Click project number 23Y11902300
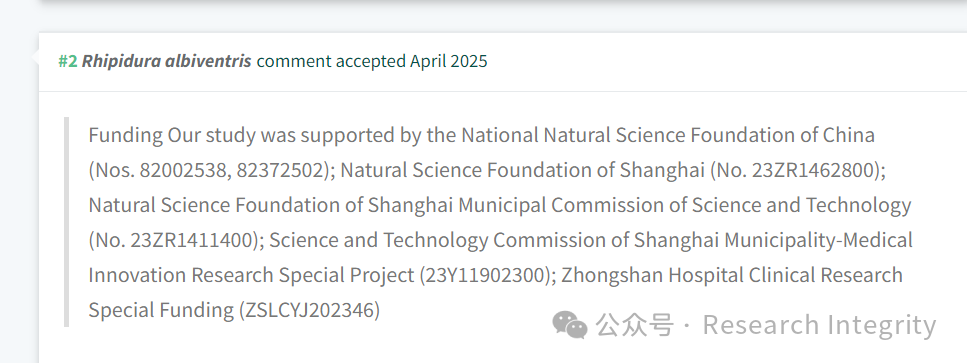 484,275
